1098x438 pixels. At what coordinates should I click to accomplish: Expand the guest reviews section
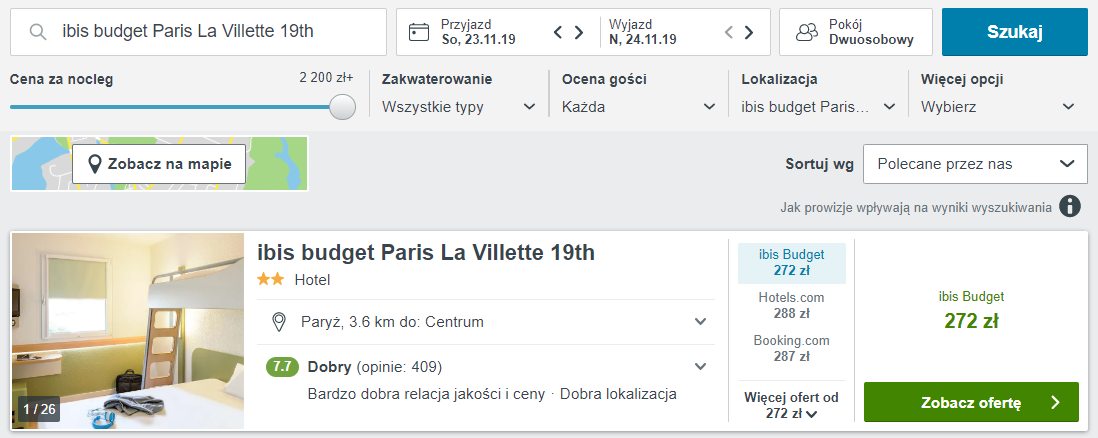(x=700, y=366)
